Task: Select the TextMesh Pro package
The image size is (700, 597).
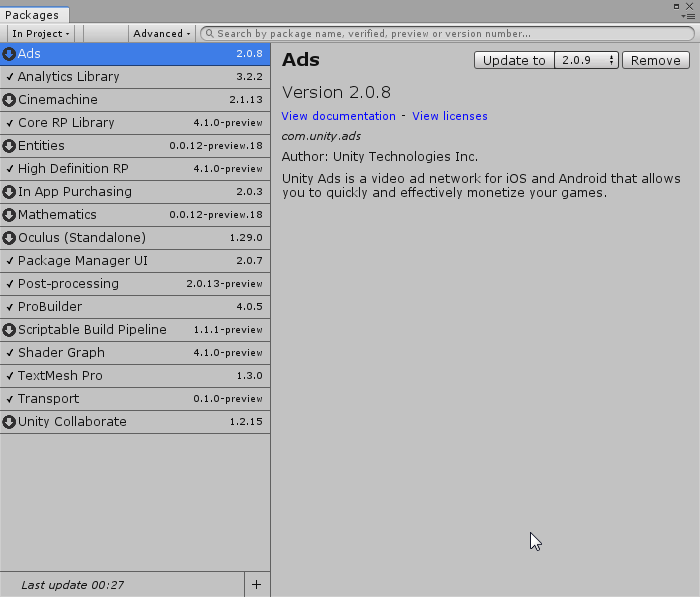Action: [135, 376]
